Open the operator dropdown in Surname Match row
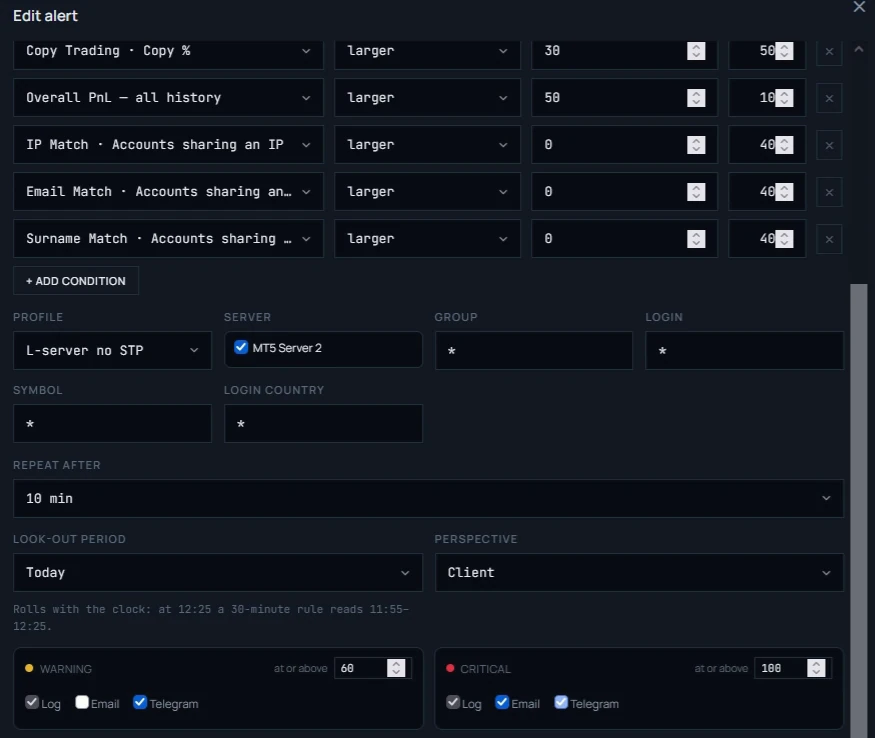Viewport: 875px width, 738px height. point(427,238)
